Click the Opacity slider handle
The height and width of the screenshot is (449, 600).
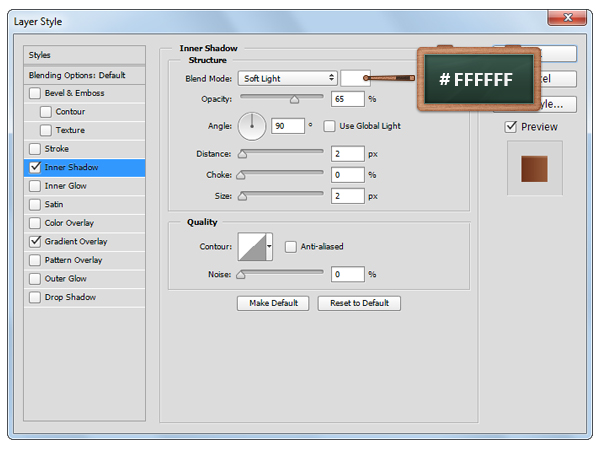pos(294,100)
